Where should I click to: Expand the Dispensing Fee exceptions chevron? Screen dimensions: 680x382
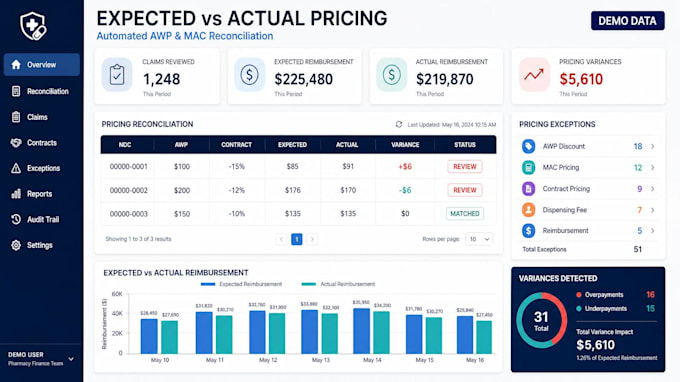click(652, 210)
